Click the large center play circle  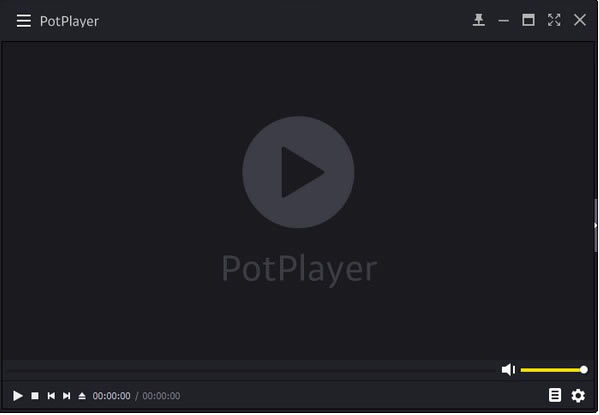(298, 172)
